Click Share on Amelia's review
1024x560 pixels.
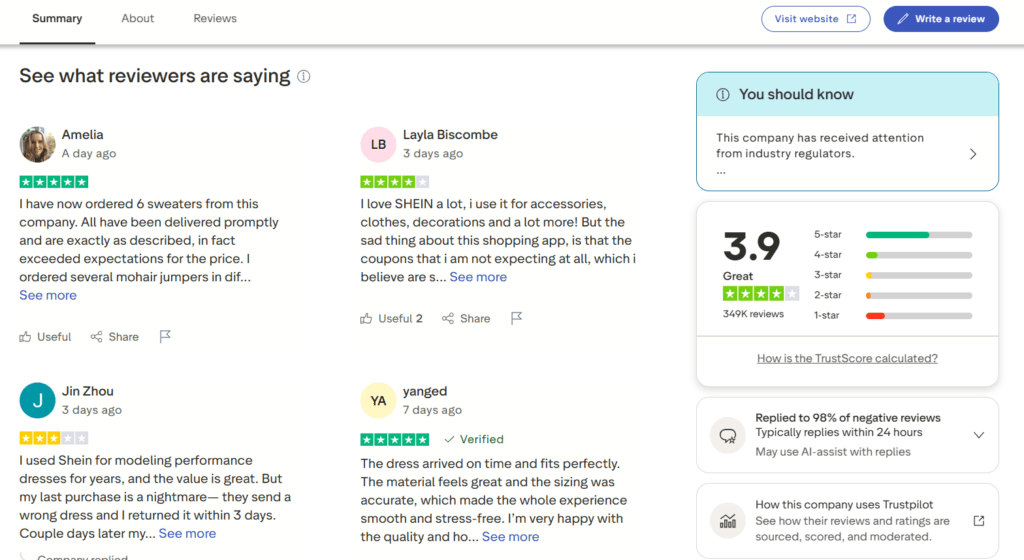tap(115, 337)
